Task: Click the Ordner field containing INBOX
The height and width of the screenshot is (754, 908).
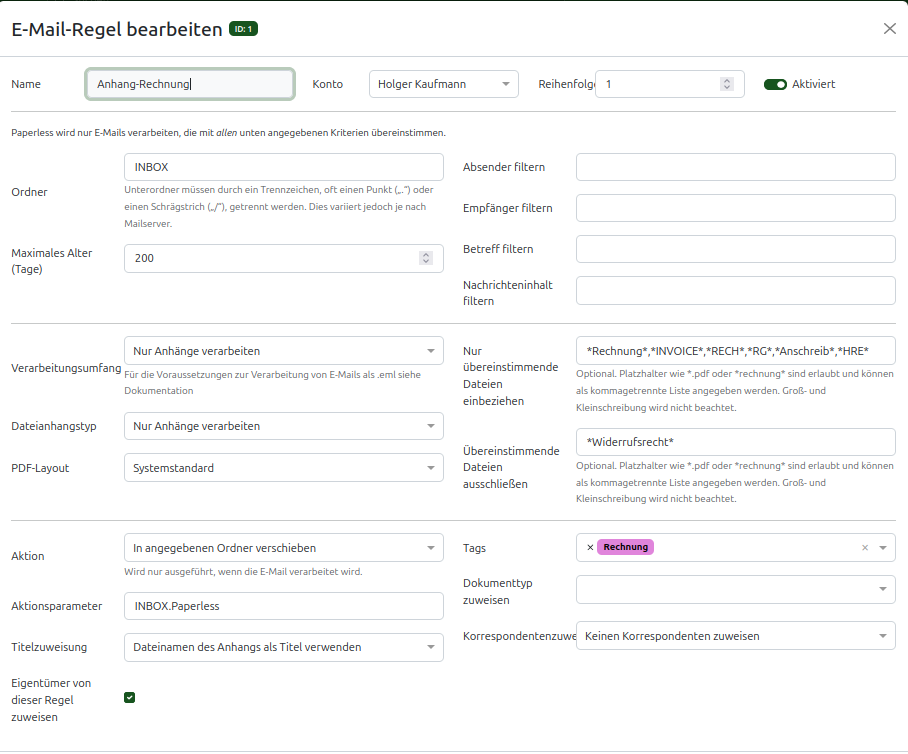Action: point(284,167)
